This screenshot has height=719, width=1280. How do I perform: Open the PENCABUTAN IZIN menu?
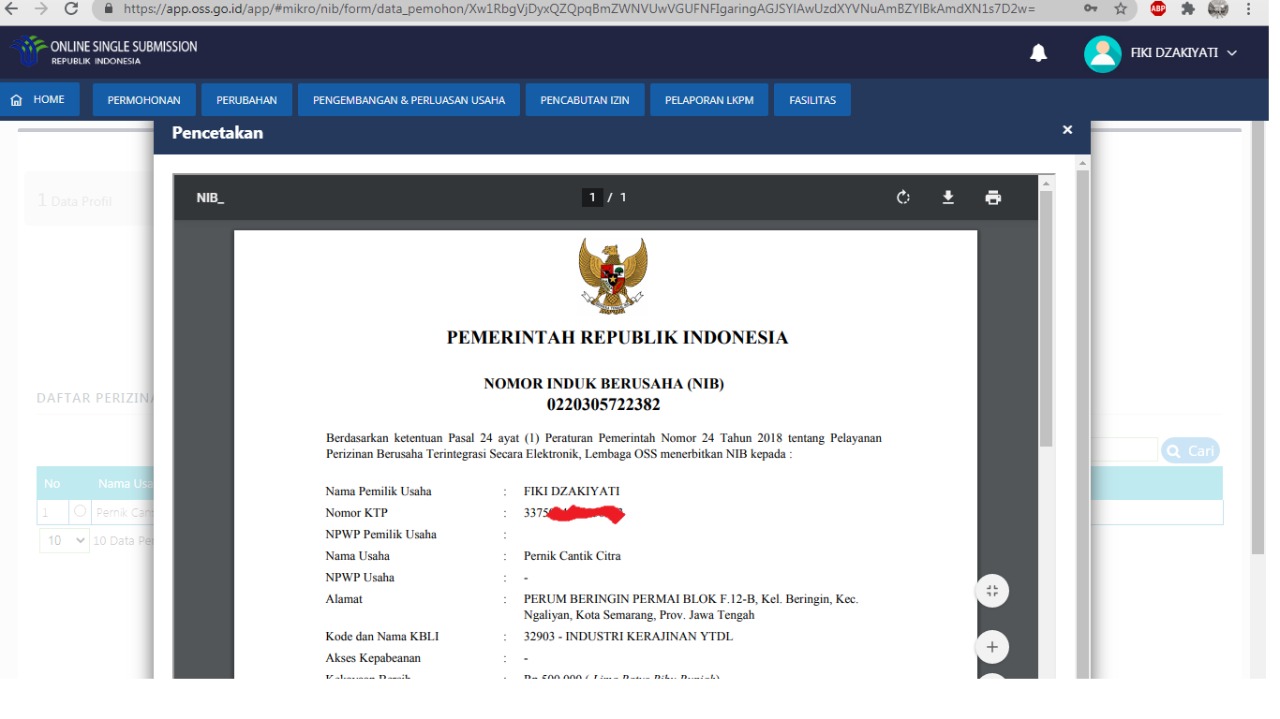pyautogui.click(x=585, y=100)
